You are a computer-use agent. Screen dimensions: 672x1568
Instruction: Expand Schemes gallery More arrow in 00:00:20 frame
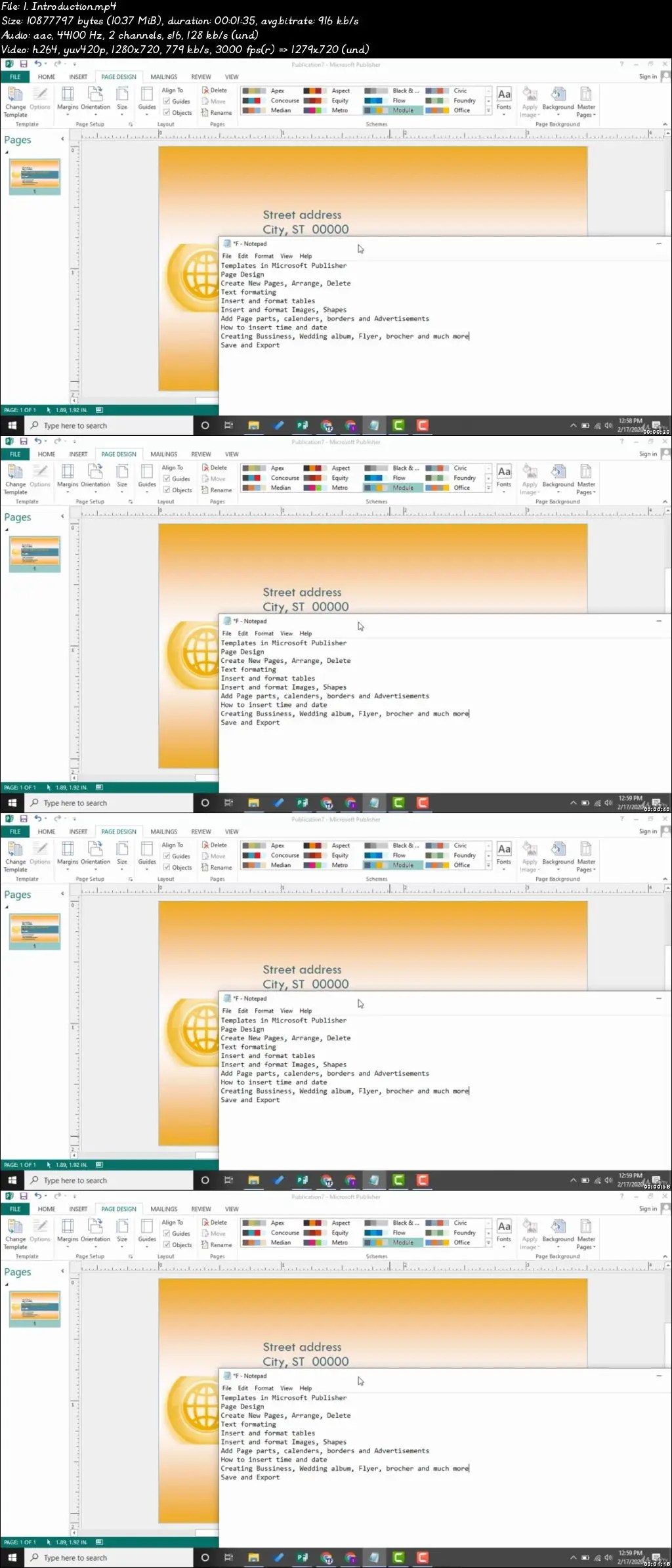coord(488,111)
